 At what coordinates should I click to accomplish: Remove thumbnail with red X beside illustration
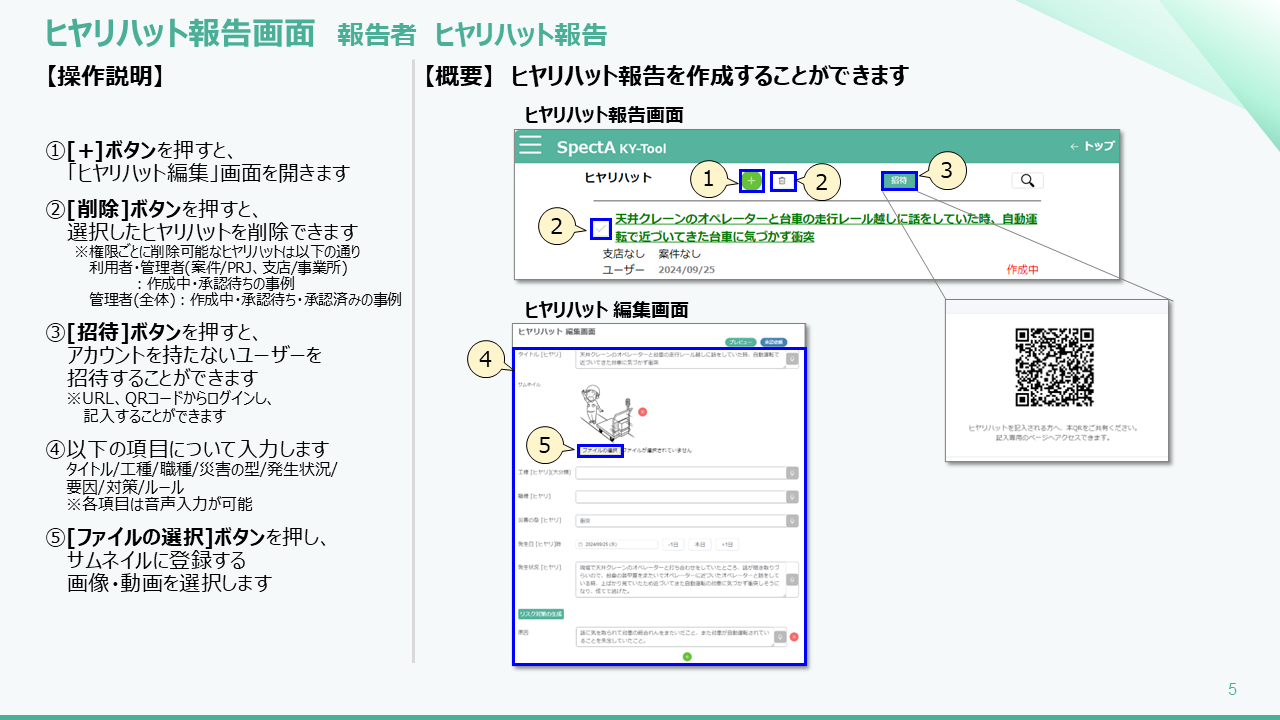[642, 412]
